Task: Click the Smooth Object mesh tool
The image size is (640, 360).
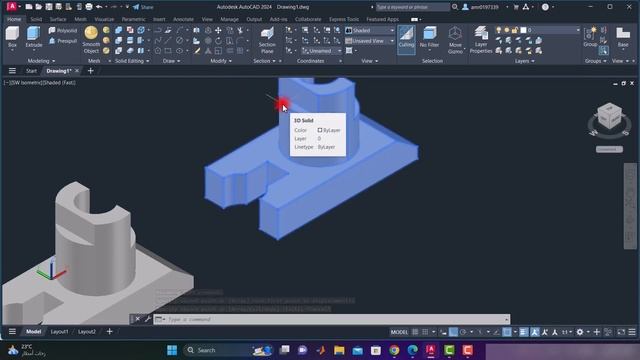Action: 91,40
